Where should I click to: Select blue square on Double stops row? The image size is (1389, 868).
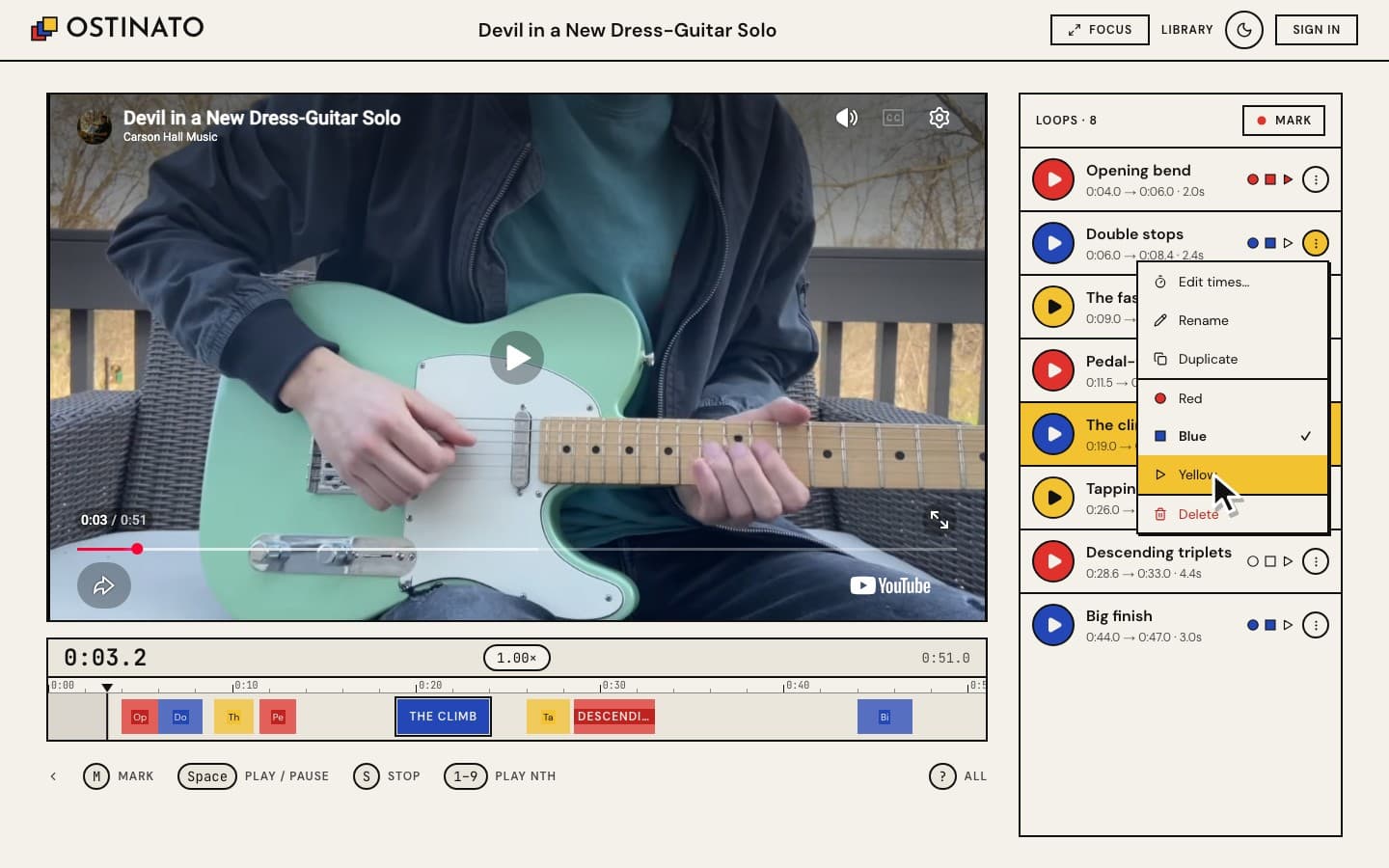(x=1270, y=243)
